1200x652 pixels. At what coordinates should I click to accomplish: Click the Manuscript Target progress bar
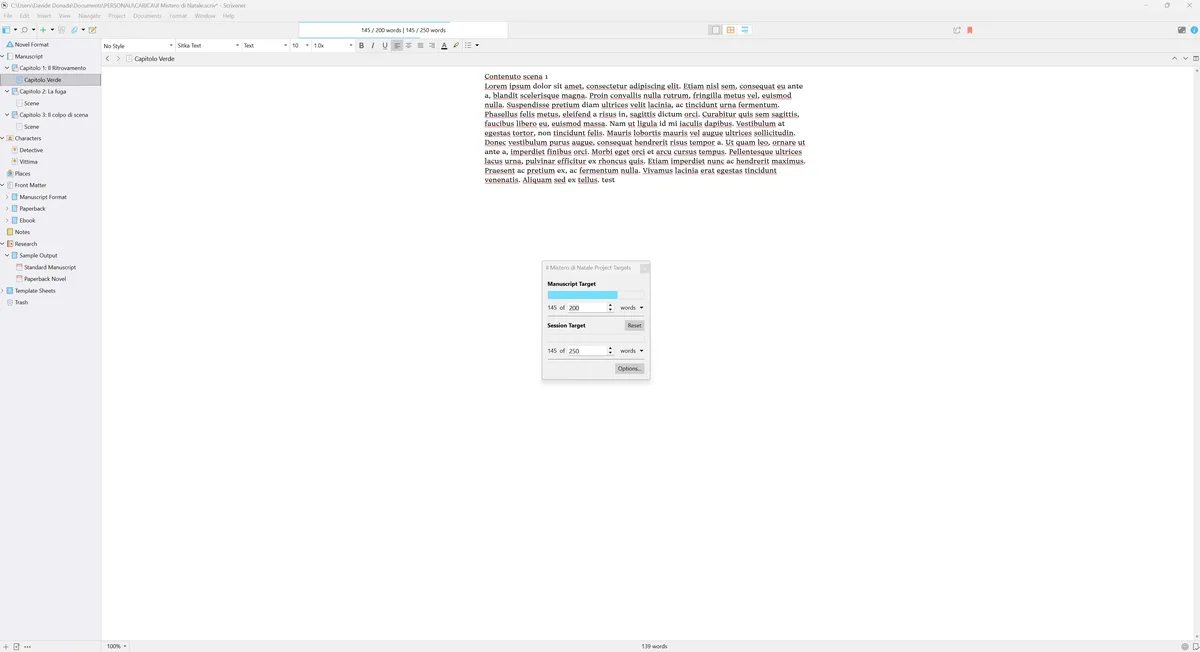pos(596,295)
